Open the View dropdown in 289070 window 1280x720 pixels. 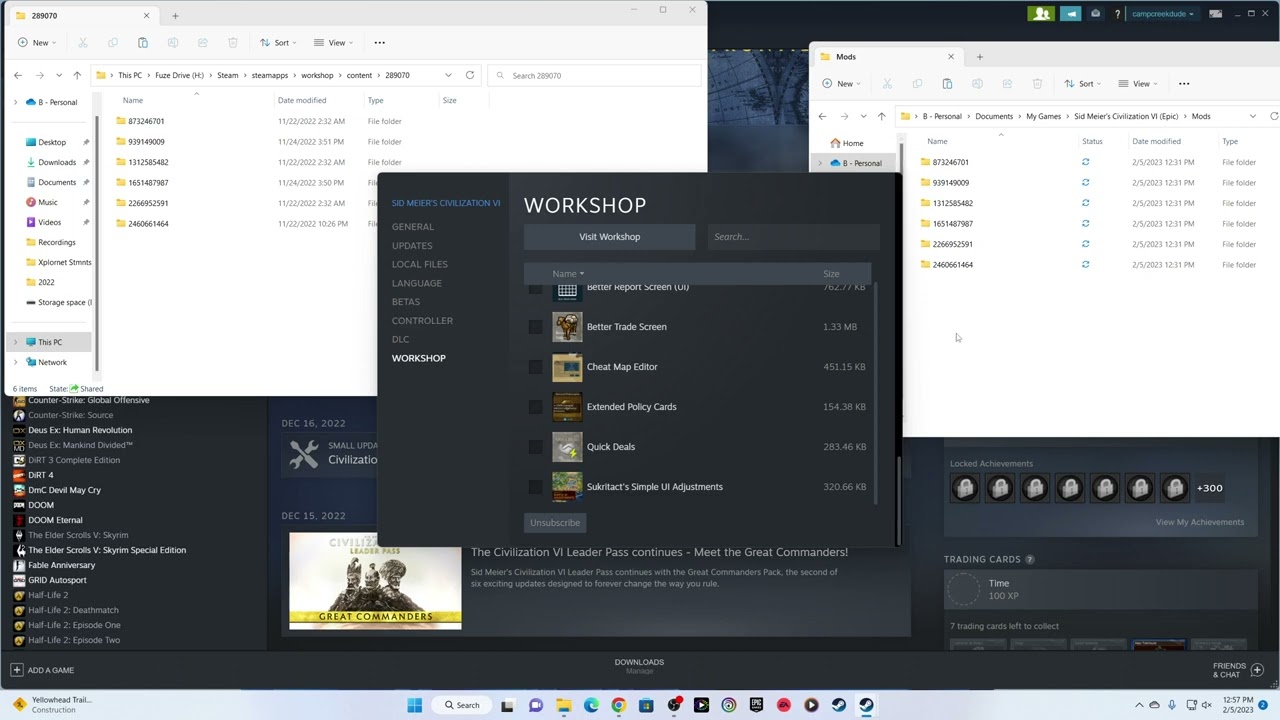[x=333, y=43]
